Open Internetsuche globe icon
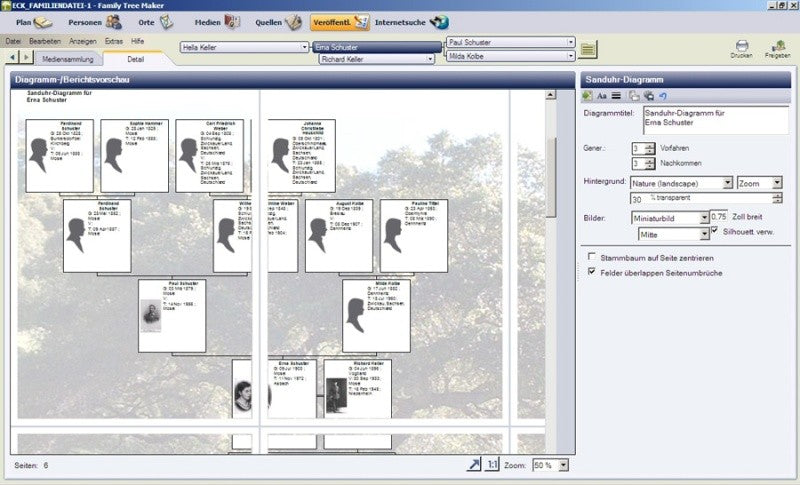 tap(439, 22)
